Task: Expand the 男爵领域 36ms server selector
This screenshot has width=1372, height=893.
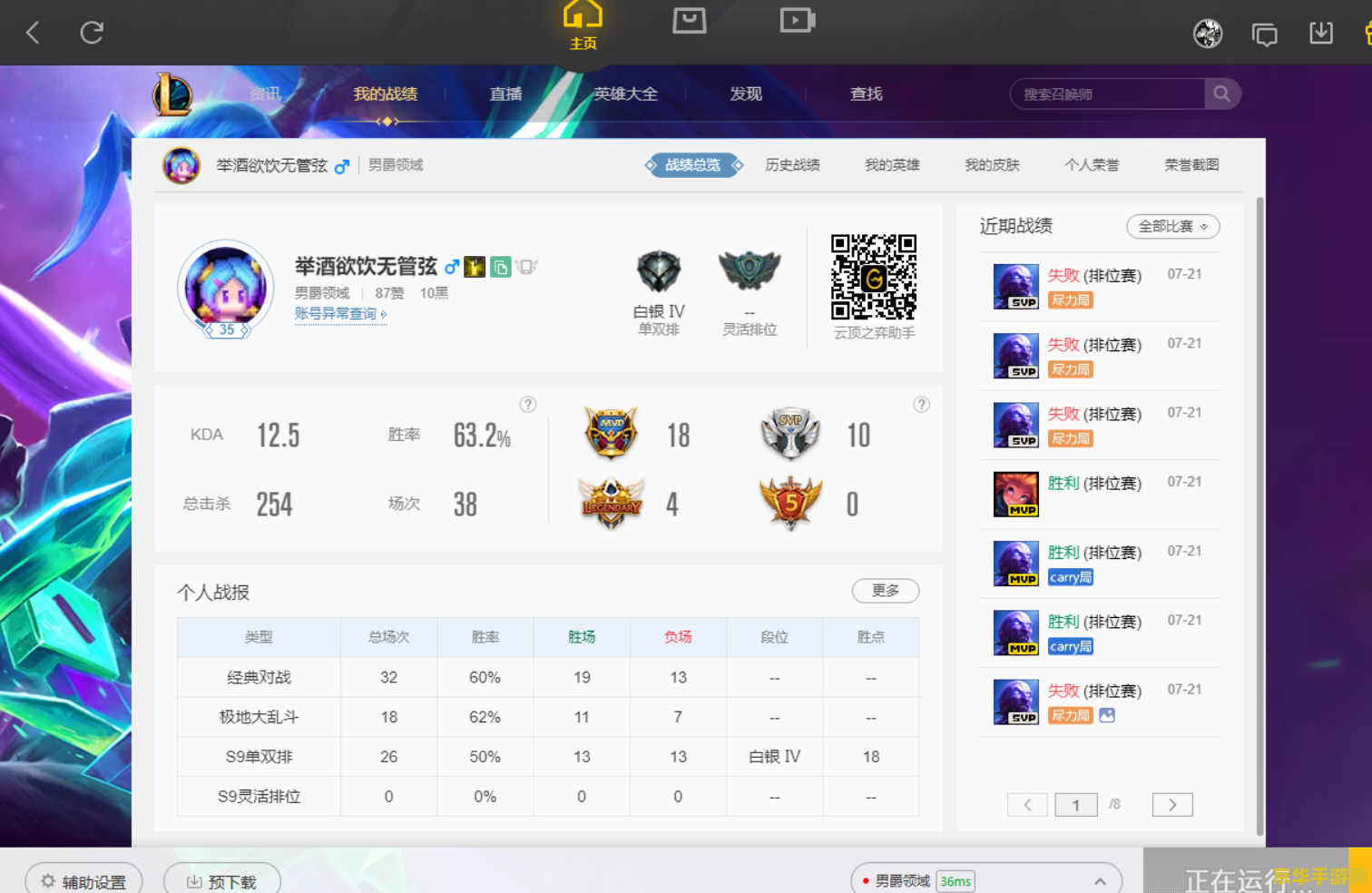Action: pyautogui.click(x=986, y=880)
